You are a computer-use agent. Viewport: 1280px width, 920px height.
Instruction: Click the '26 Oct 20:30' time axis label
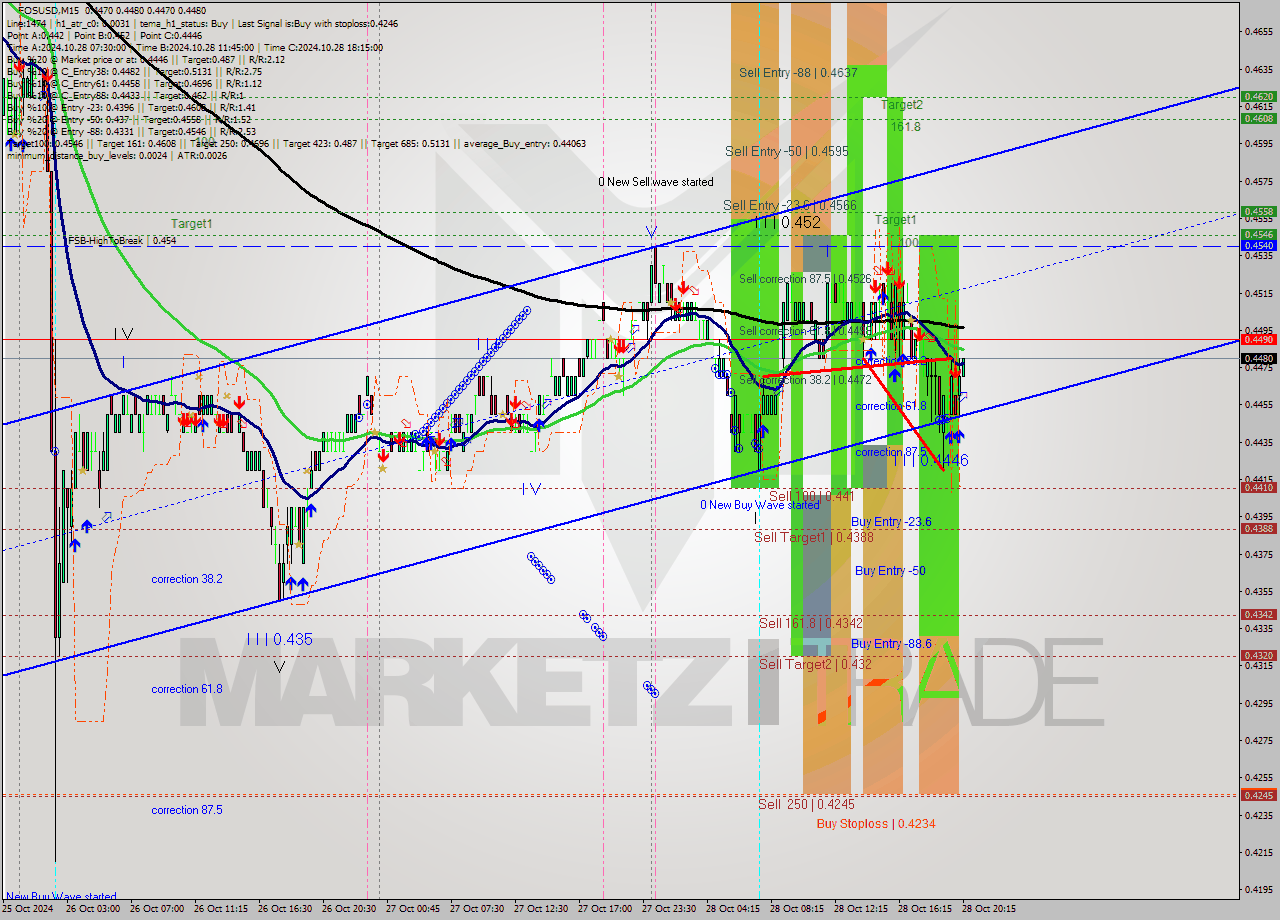coord(349,909)
